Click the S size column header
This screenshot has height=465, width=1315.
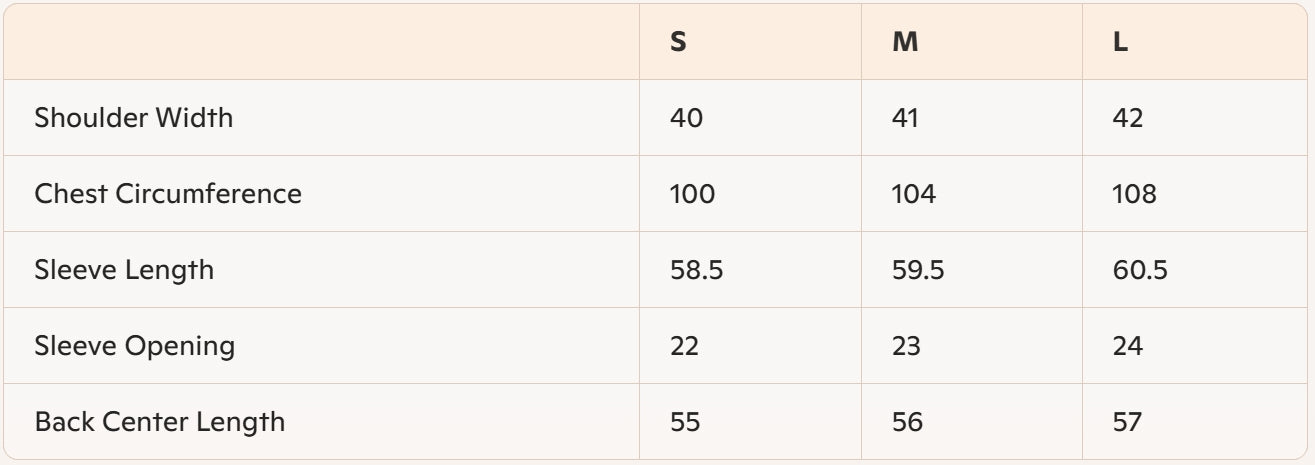678,44
